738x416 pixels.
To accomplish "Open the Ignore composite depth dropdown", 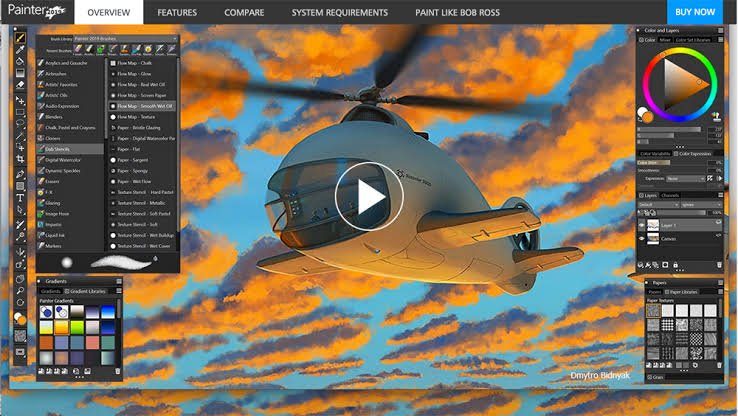I will (x=701, y=205).
